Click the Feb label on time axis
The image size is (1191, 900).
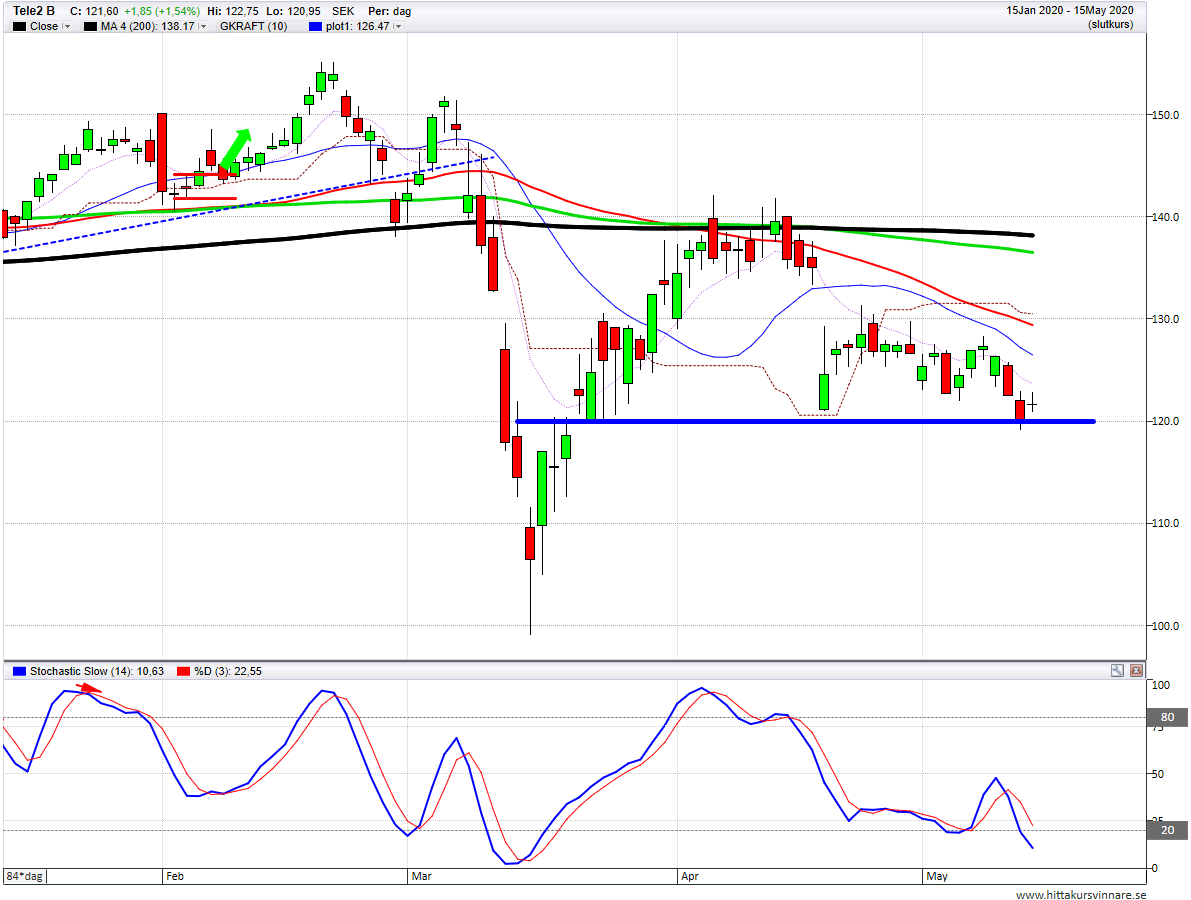(175, 876)
